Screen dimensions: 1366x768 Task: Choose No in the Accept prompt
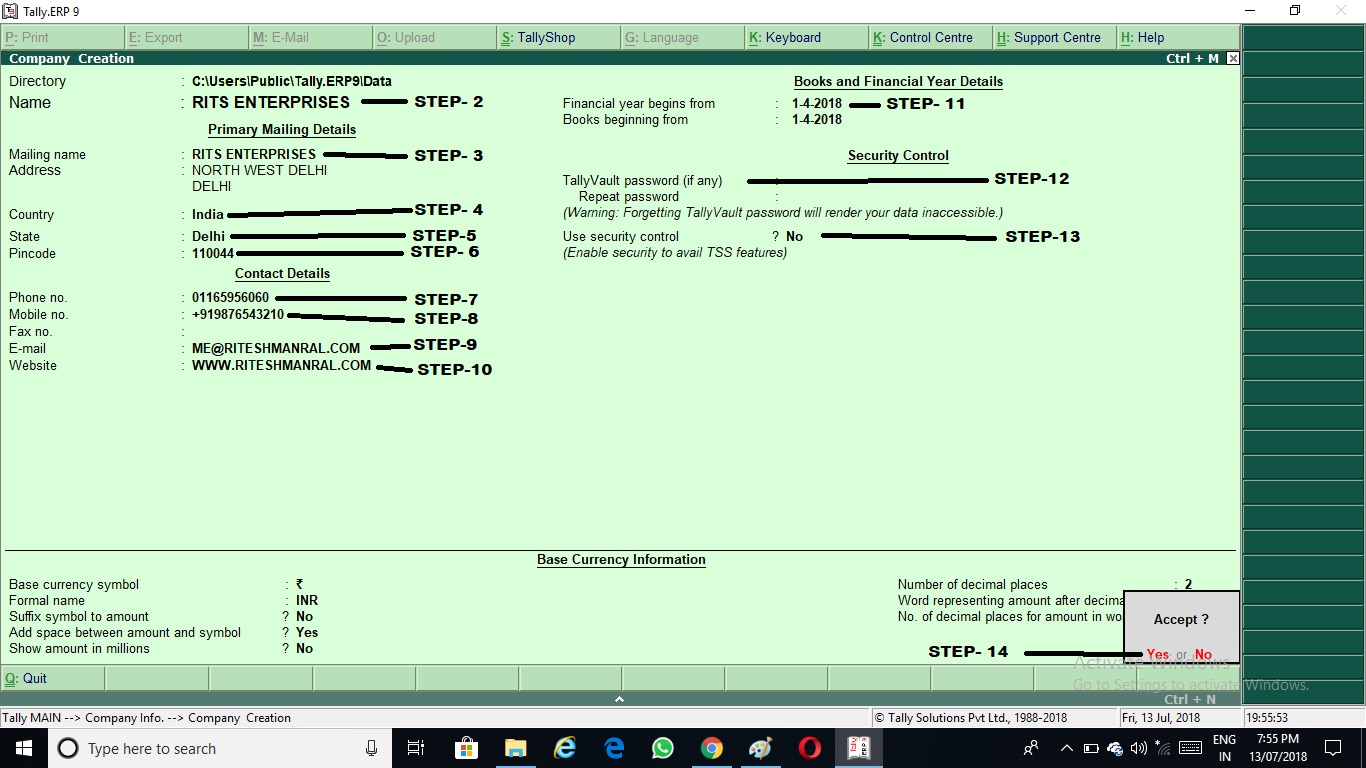point(1203,654)
